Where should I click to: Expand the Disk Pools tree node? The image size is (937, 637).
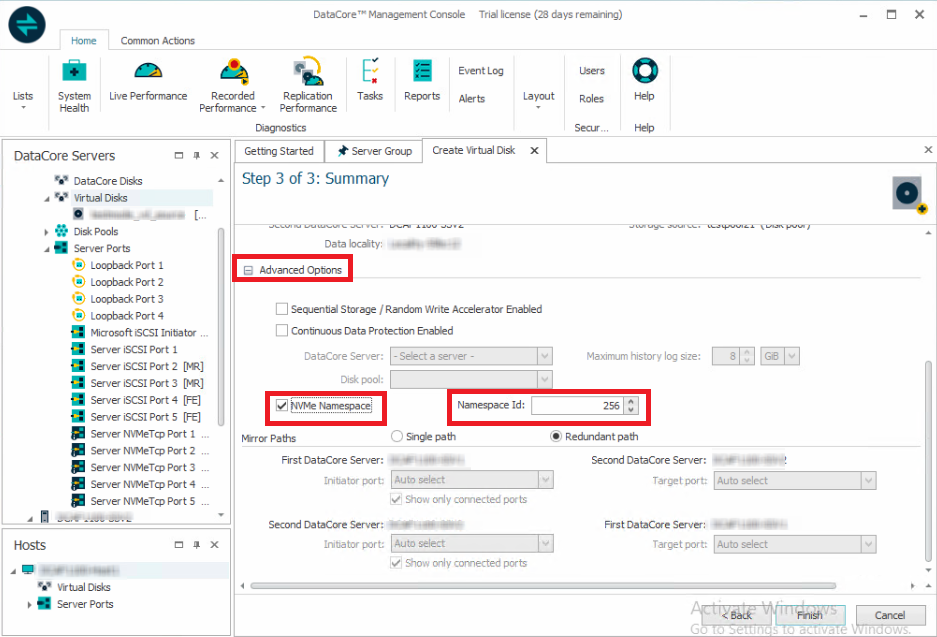(x=47, y=232)
